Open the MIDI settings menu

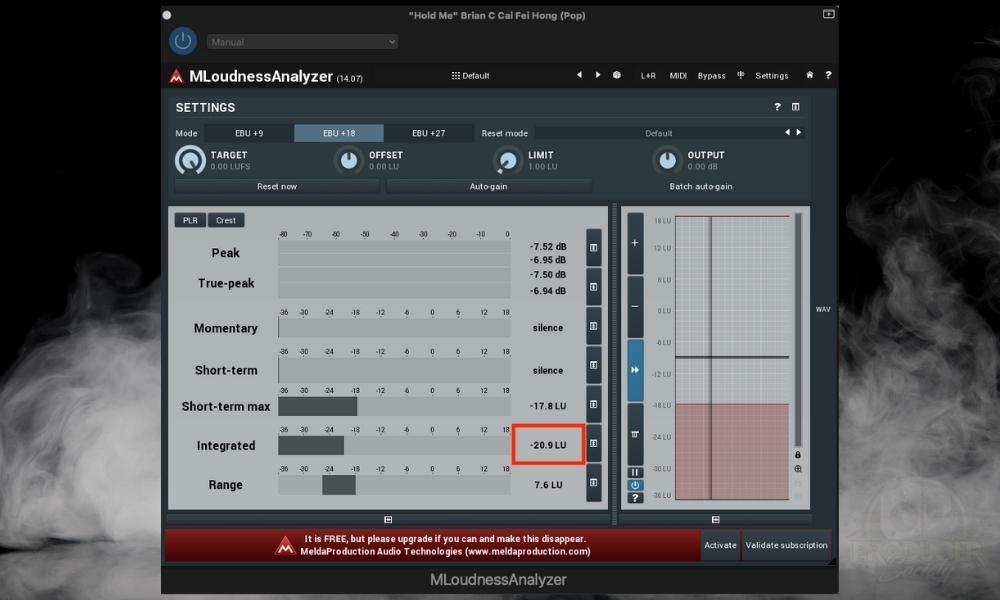pyautogui.click(x=678, y=76)
